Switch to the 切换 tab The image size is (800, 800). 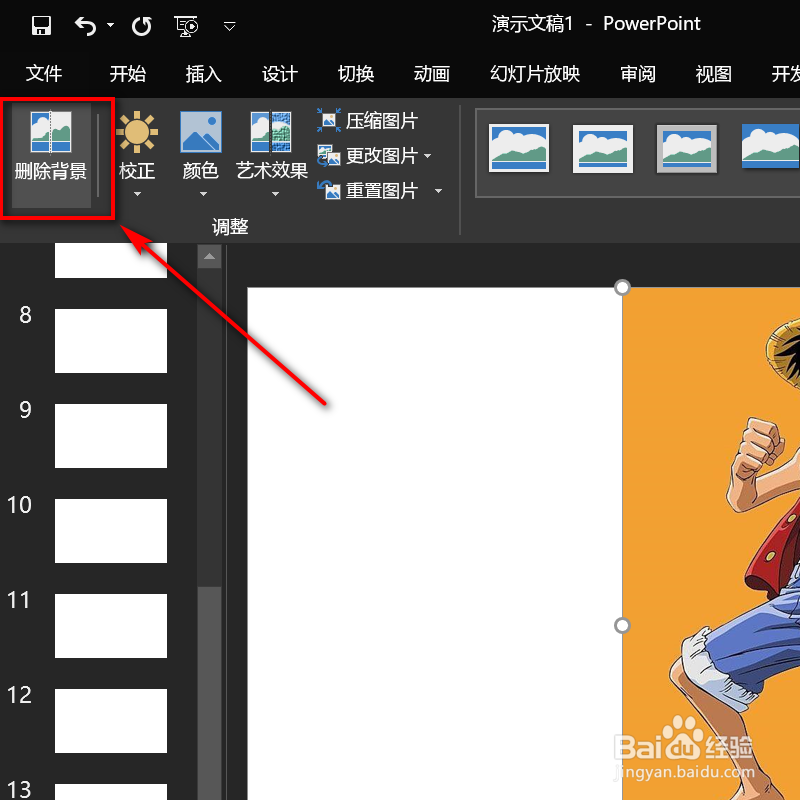(356, 74)
